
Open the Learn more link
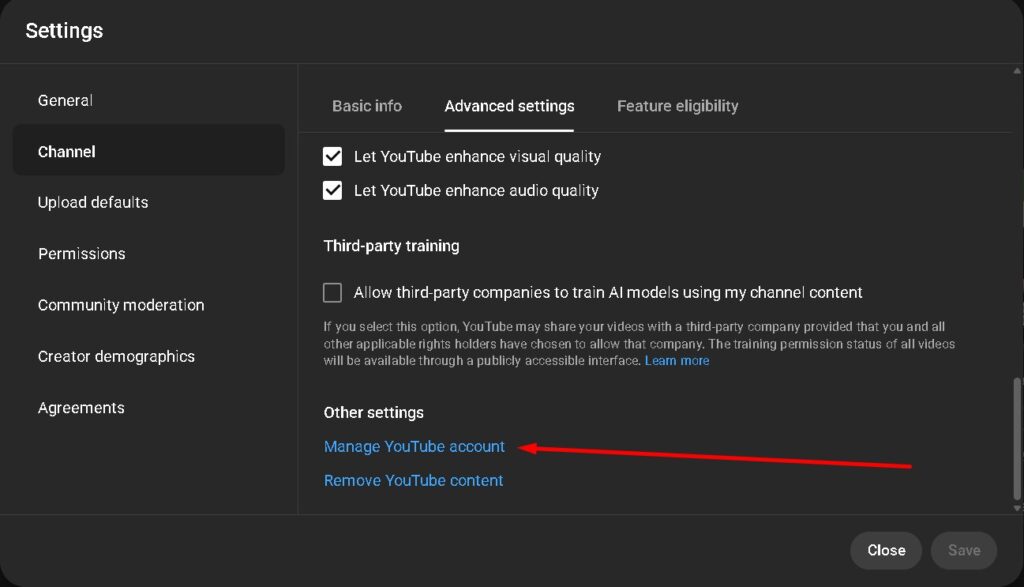click(x=677, y=361)
